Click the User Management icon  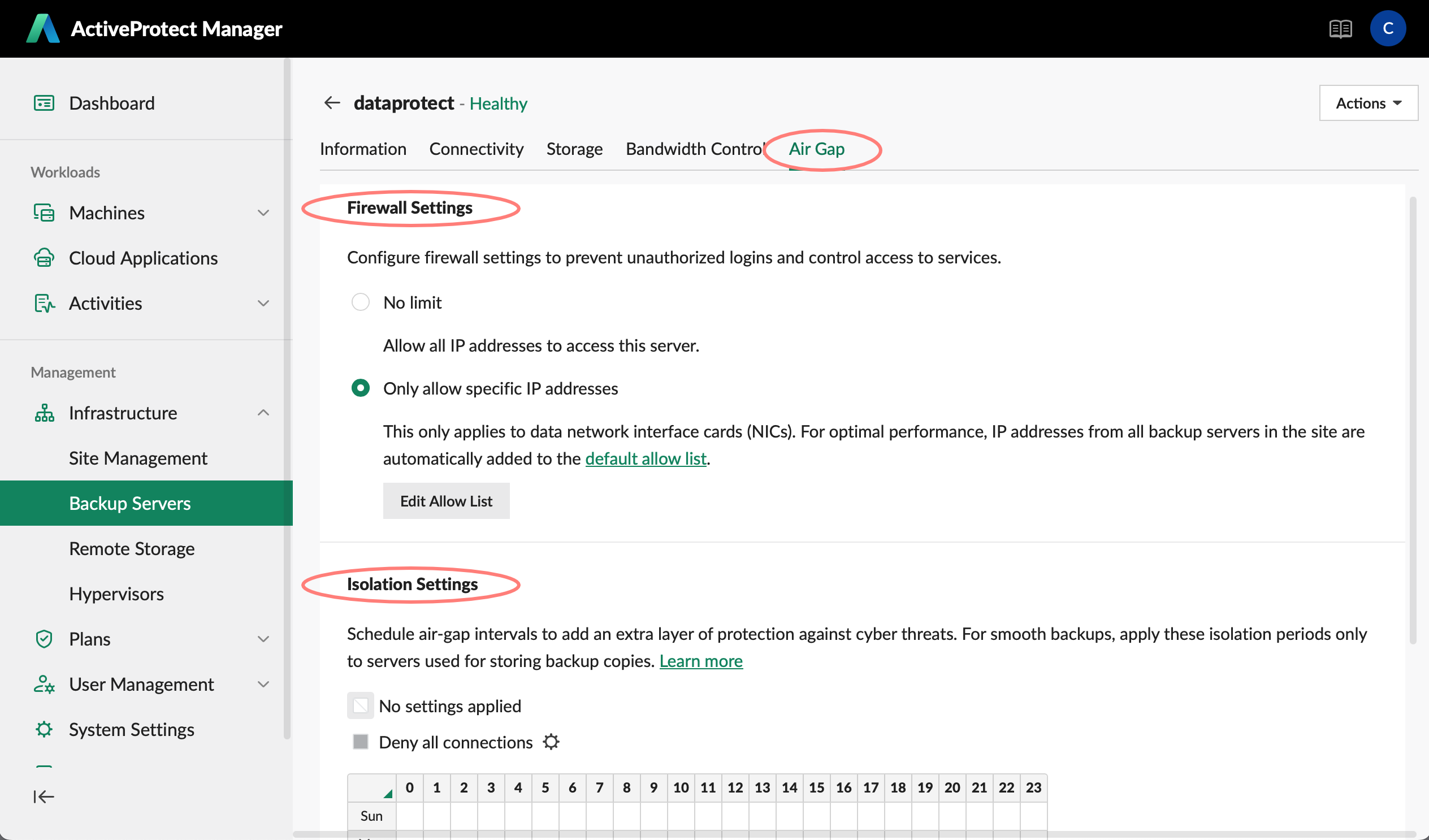pos(44,685)
